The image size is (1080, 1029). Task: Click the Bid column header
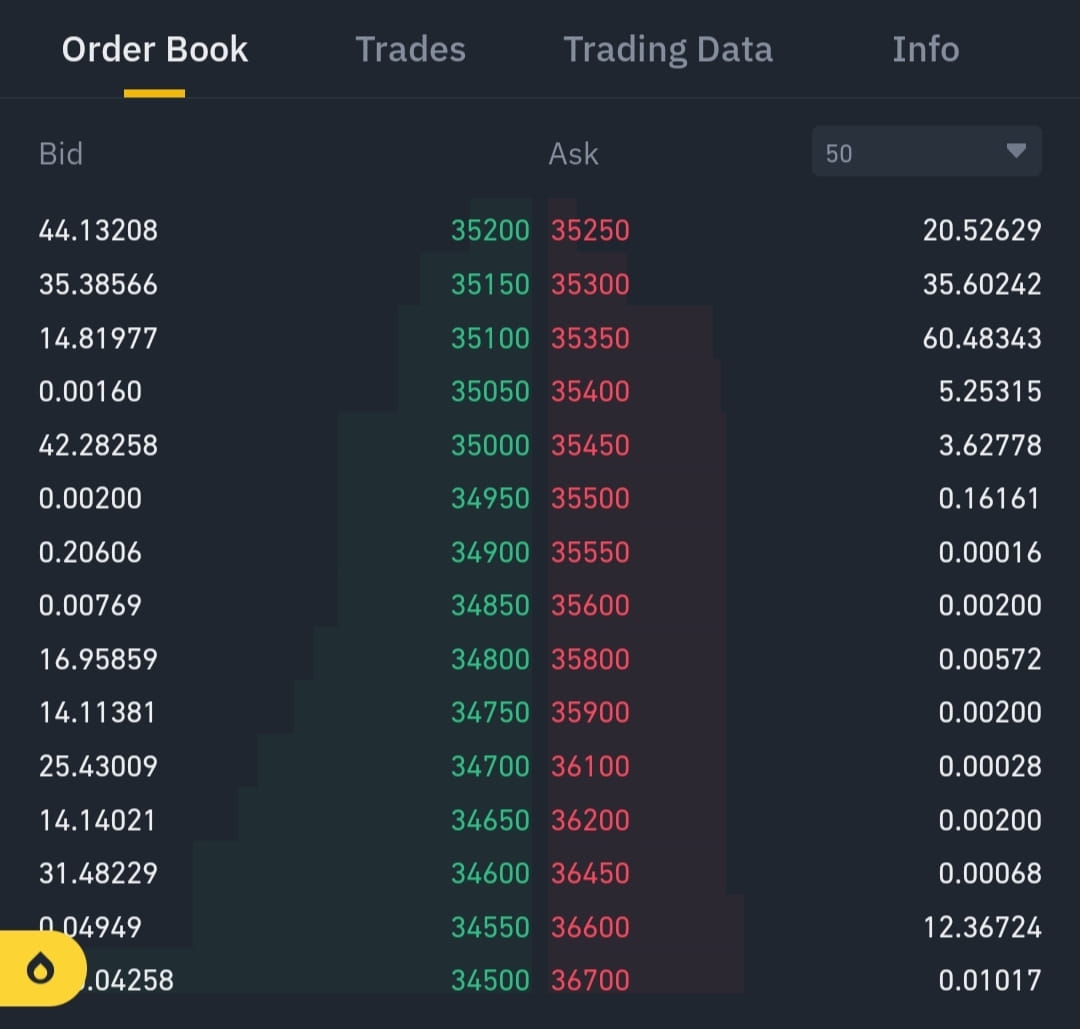click(60, 153)
